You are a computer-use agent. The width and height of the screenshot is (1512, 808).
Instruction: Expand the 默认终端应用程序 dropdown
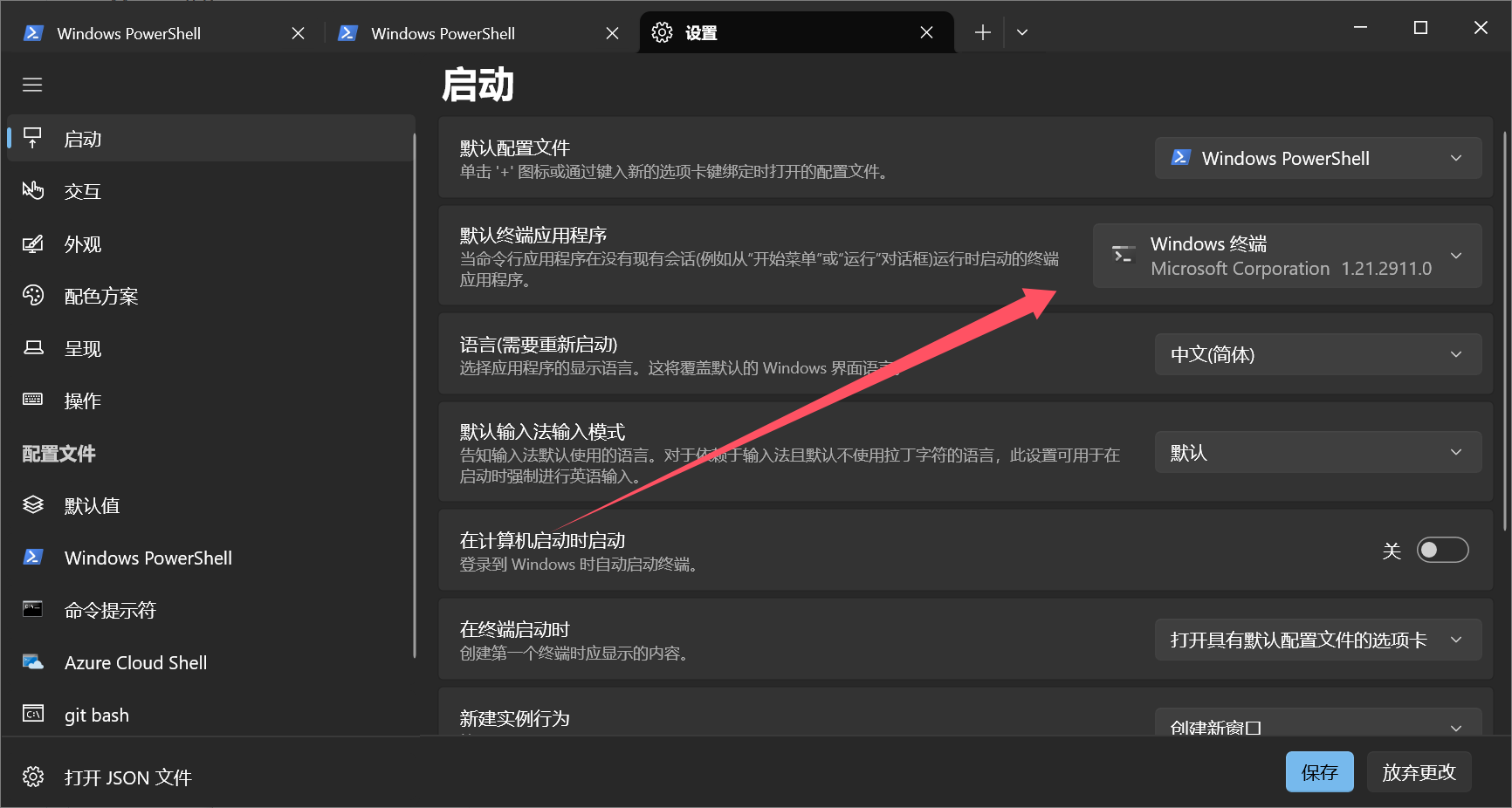(x=1287, y=256)
